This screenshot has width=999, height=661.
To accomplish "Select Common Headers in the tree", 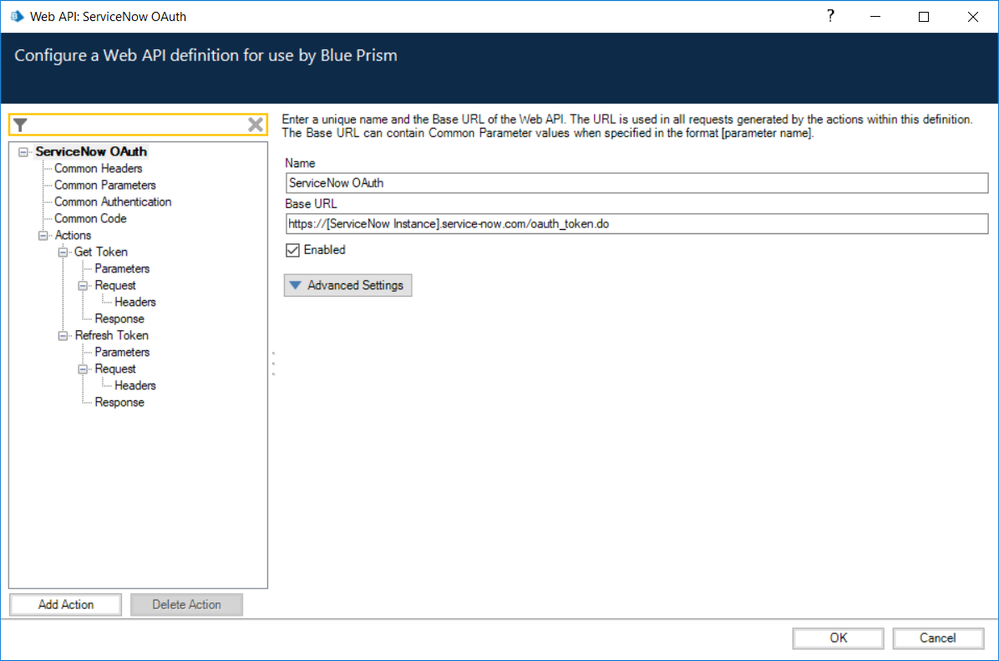I will tap(98, 169).
